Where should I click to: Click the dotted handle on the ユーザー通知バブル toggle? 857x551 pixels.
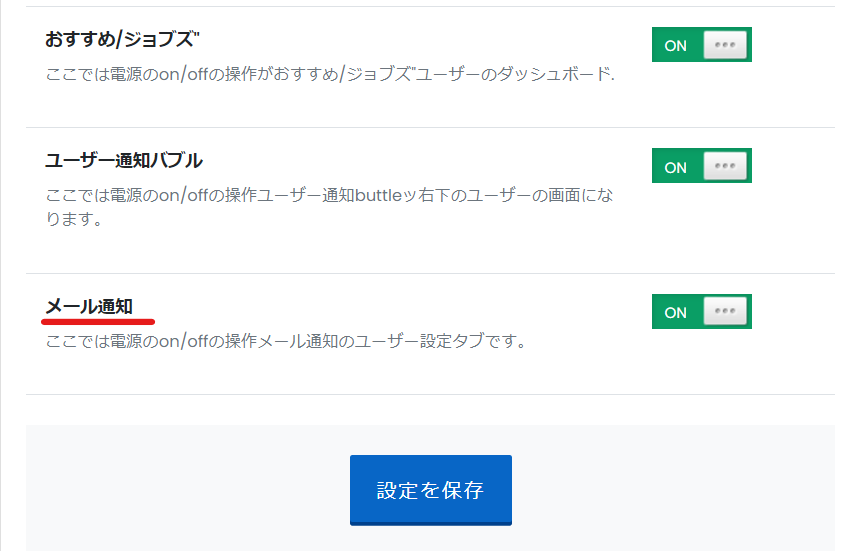pyautogui.click(x=725, y=166)
